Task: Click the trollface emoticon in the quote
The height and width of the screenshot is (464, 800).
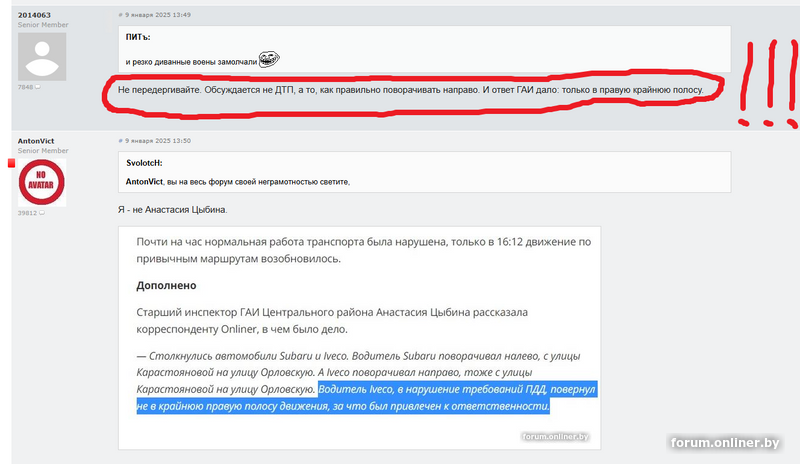Action: (x=269, y=59)
